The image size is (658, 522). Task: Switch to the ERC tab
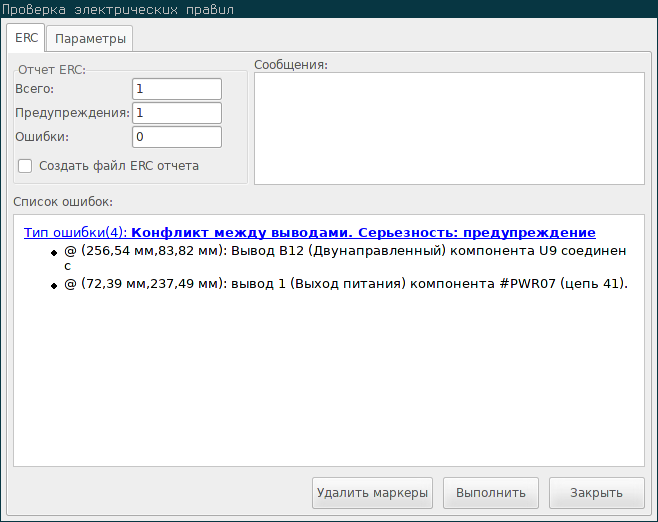(26, 39)
